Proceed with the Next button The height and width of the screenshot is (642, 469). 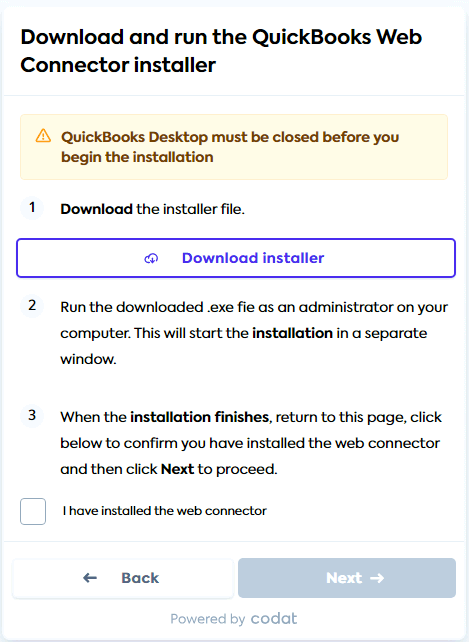coord(347,578)
